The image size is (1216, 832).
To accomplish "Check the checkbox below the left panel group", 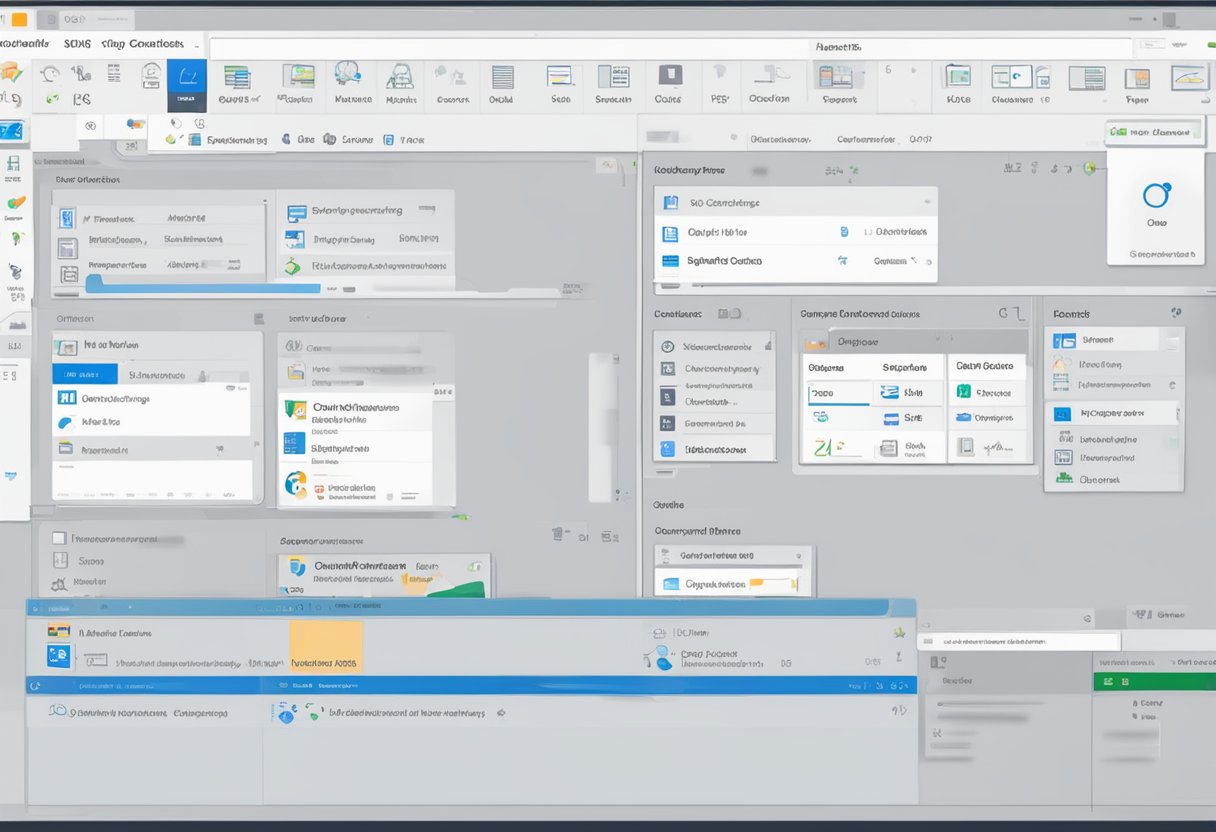I will (x=59, y=539).
